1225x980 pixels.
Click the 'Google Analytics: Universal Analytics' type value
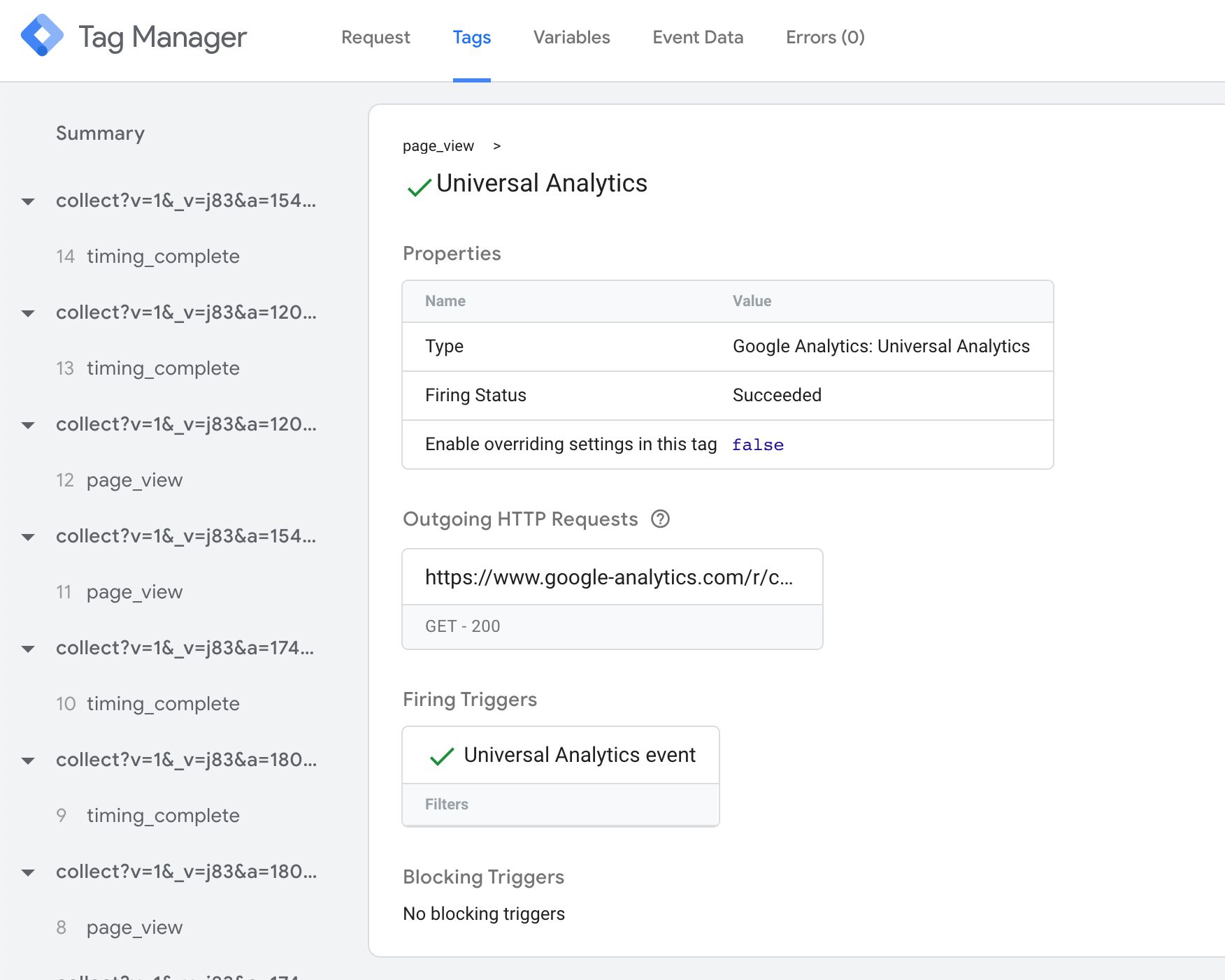click(x=881, y=347)
